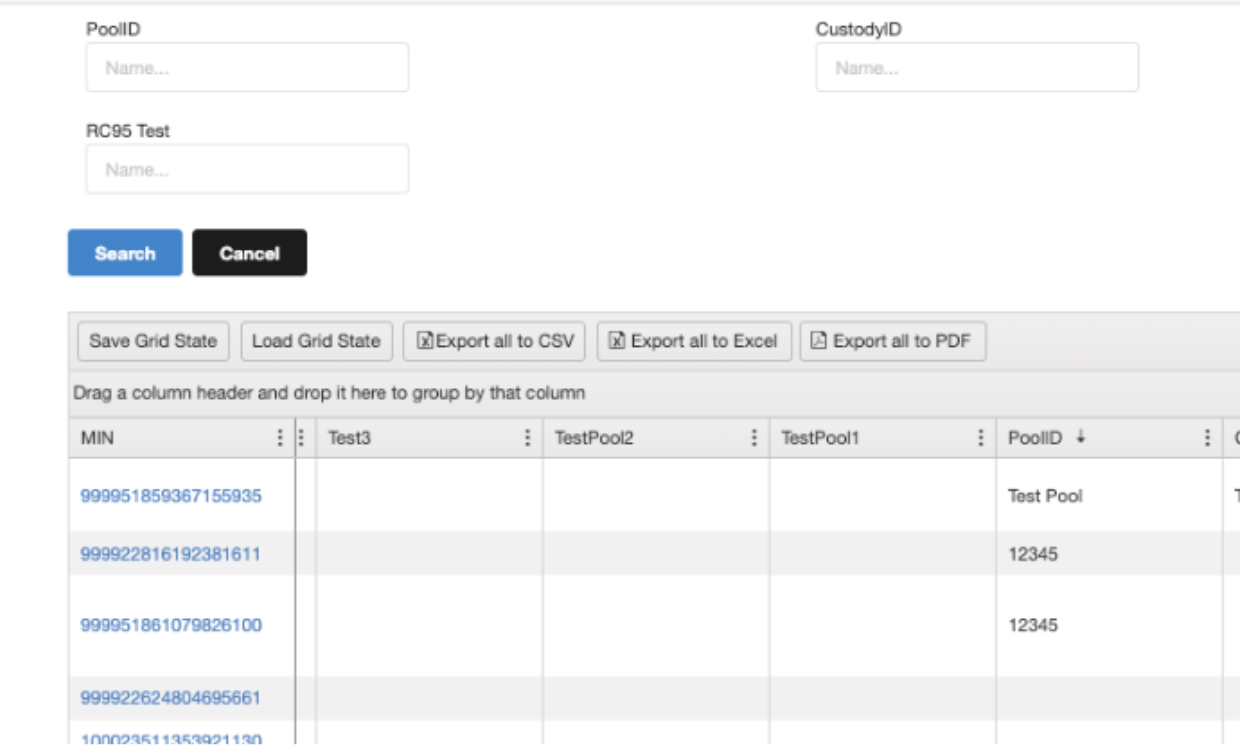The height and width of the screenshot is (750, 1254).
Task: Open TestPool1 column menu dots
Action: (982, 438)
